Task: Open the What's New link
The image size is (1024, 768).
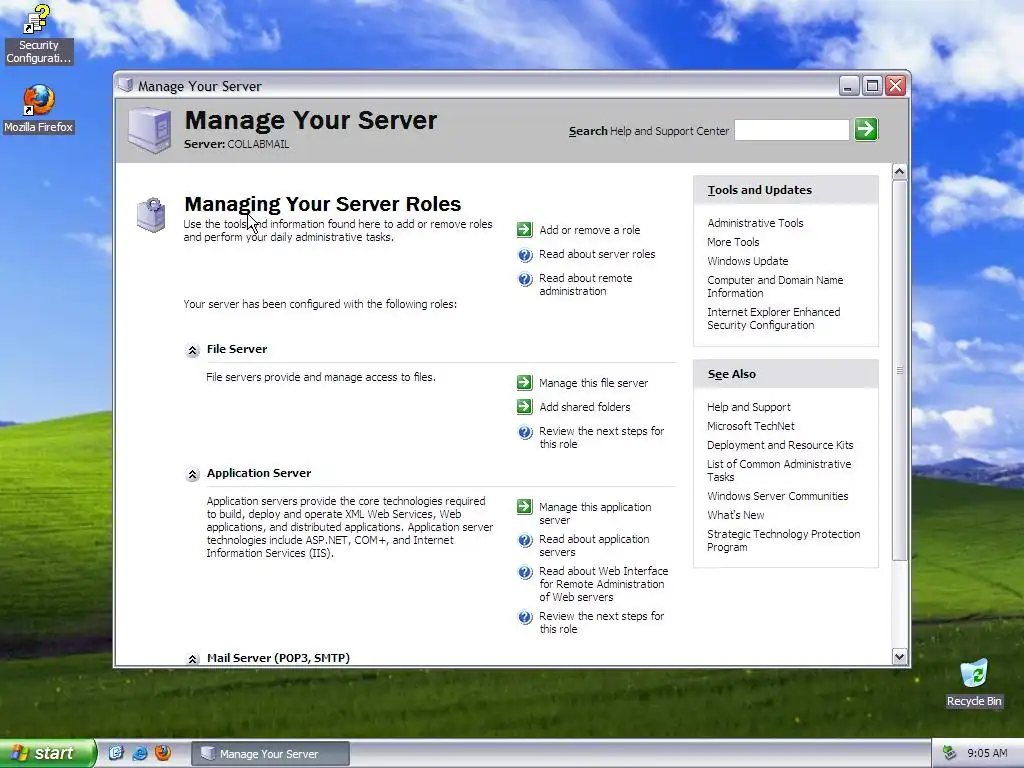Action: [735, 515]
